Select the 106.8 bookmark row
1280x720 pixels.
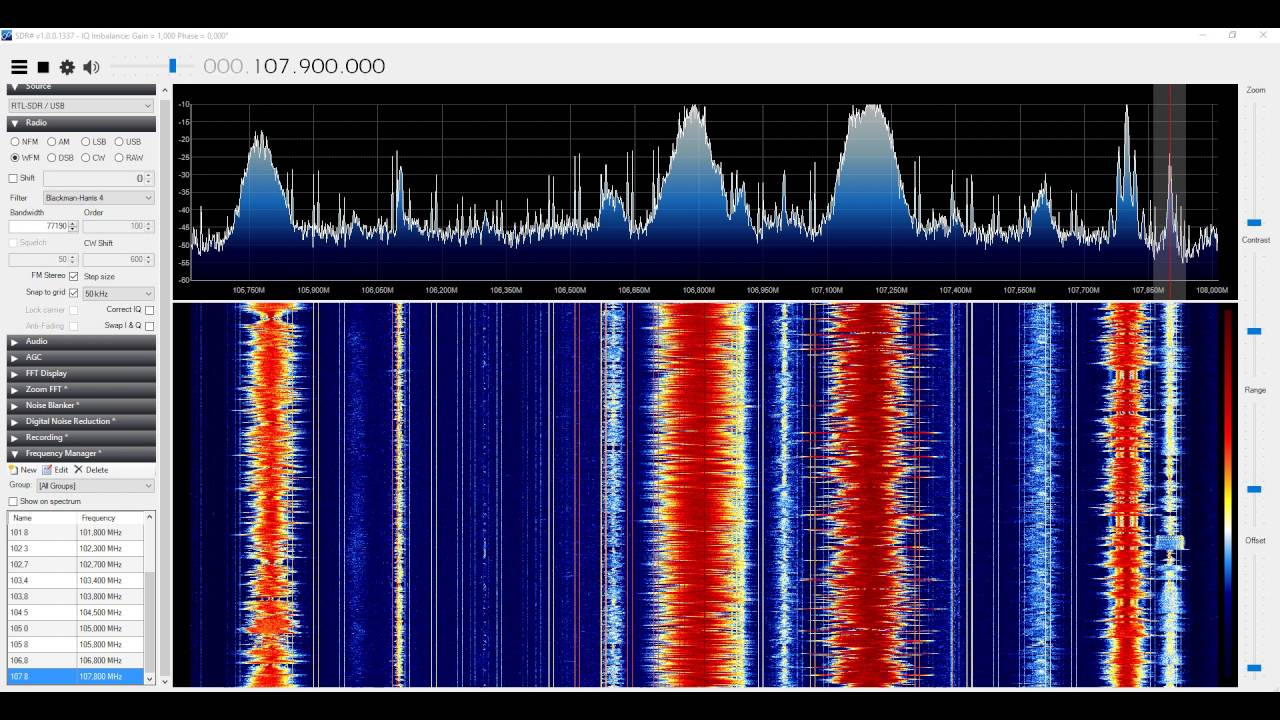pyautogui.click(x=75, y=661)
